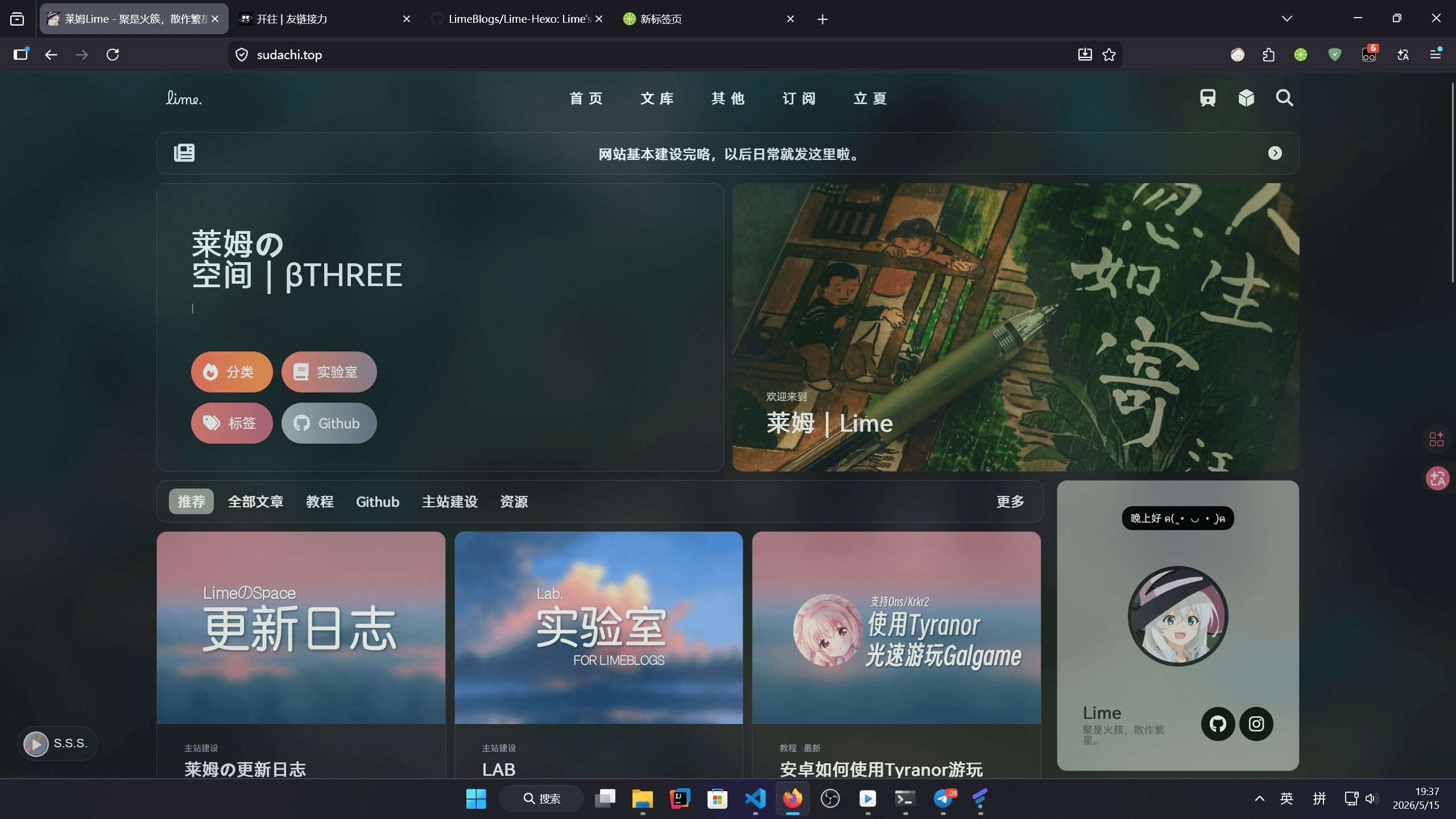Switch to the 新标签页 tab

(708, 19)
